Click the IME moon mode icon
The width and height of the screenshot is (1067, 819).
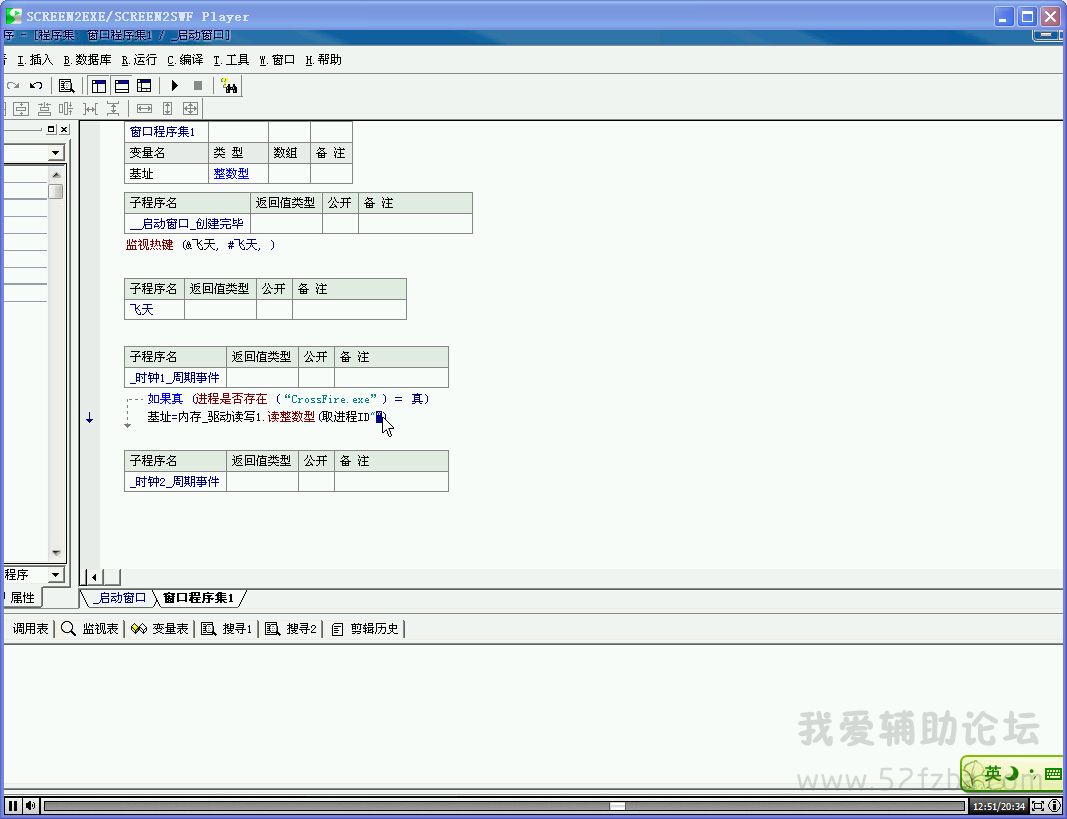1011,773
